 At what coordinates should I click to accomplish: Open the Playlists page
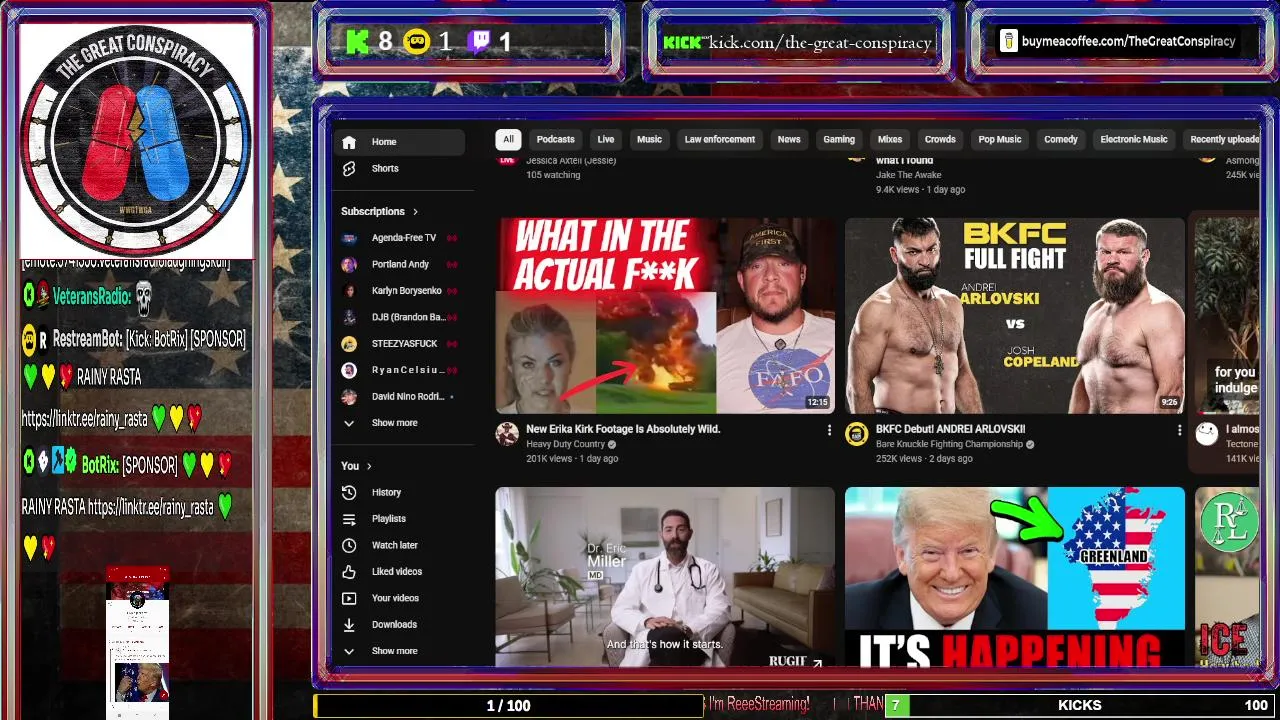pos(399,519)
